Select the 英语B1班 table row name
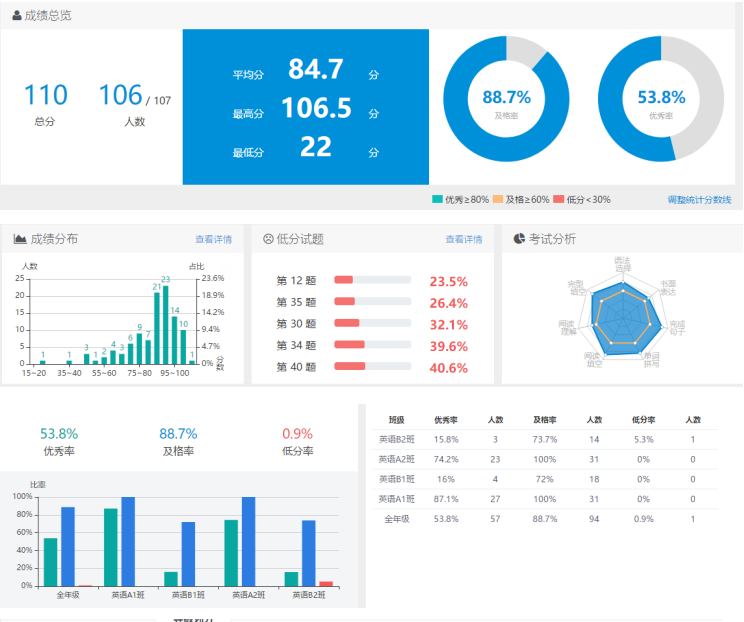 (397, 479)
